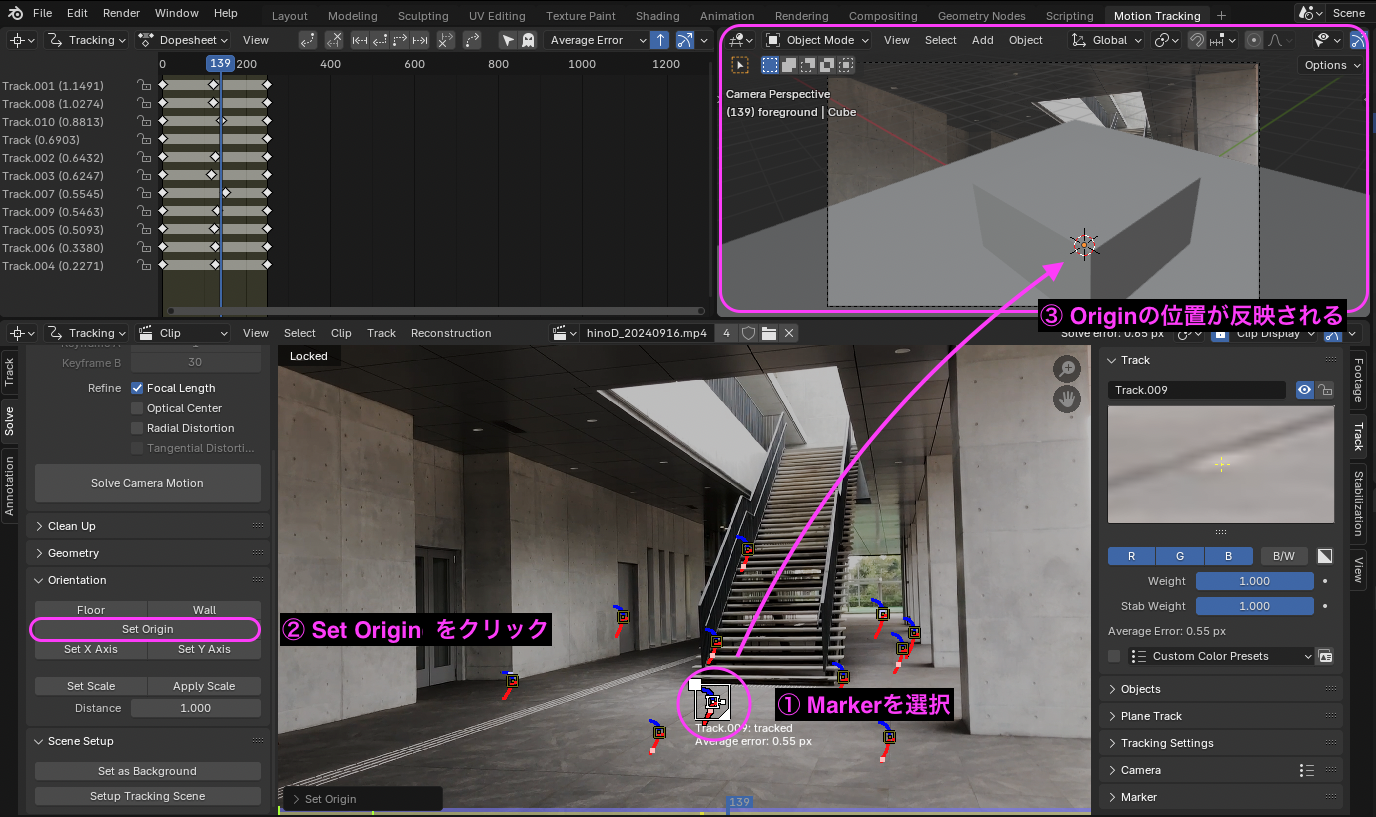Enable the Tangential Distortion checkbox
The image size is (1376, 817).
(137, 448)
